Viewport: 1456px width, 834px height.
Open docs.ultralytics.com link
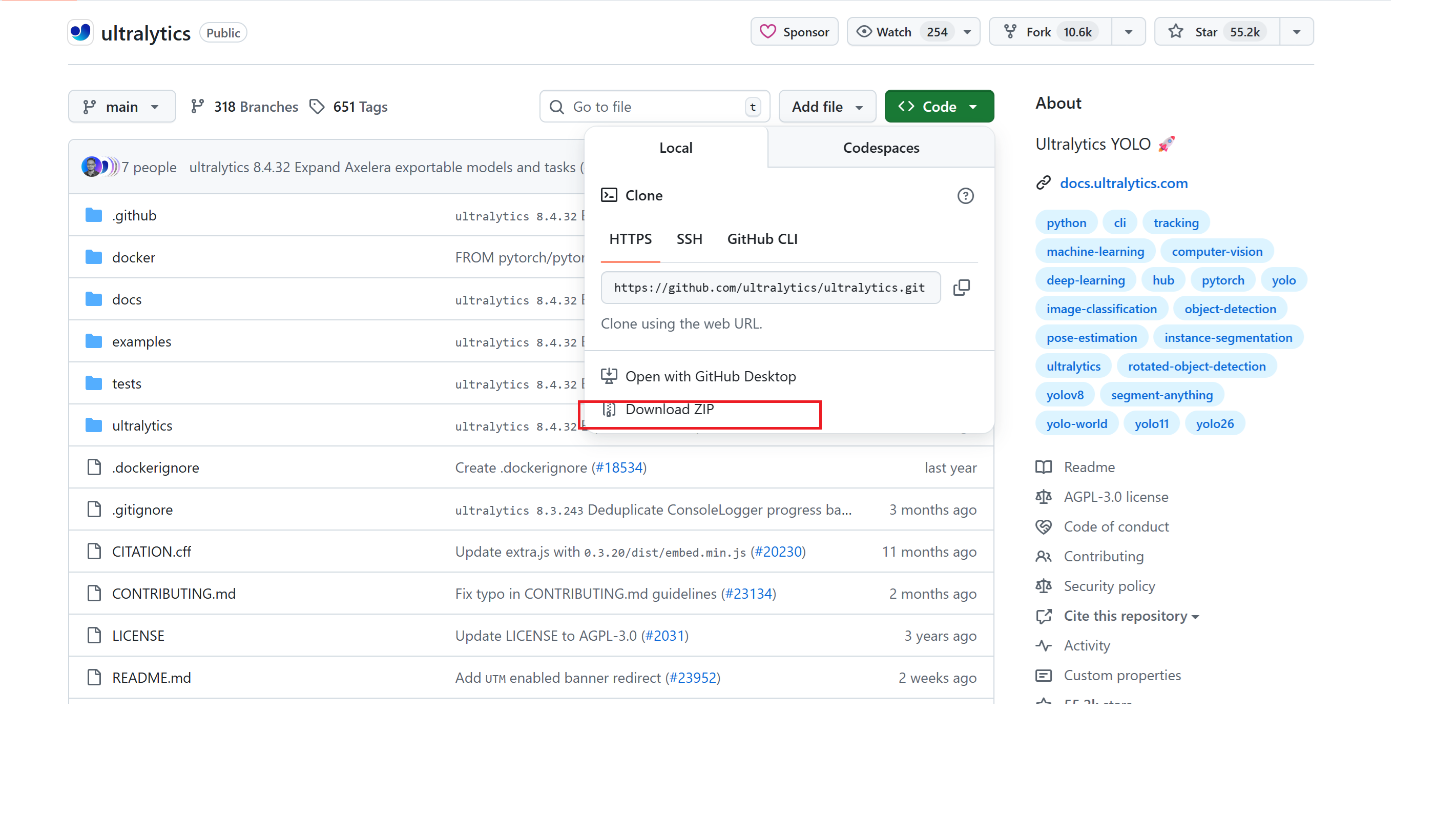coord(1123,184)
